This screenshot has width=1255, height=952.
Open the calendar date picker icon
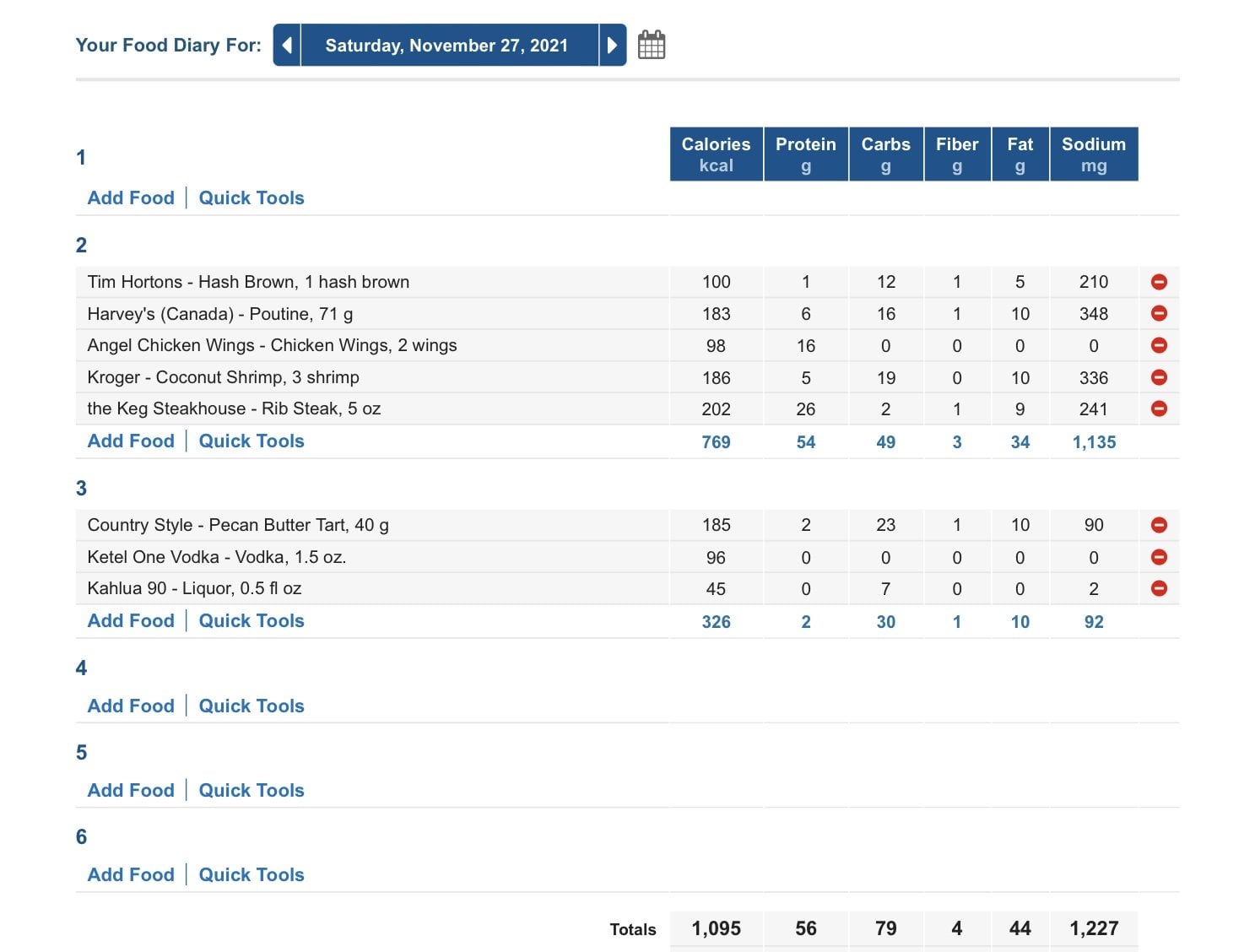[x=652, y=45]
